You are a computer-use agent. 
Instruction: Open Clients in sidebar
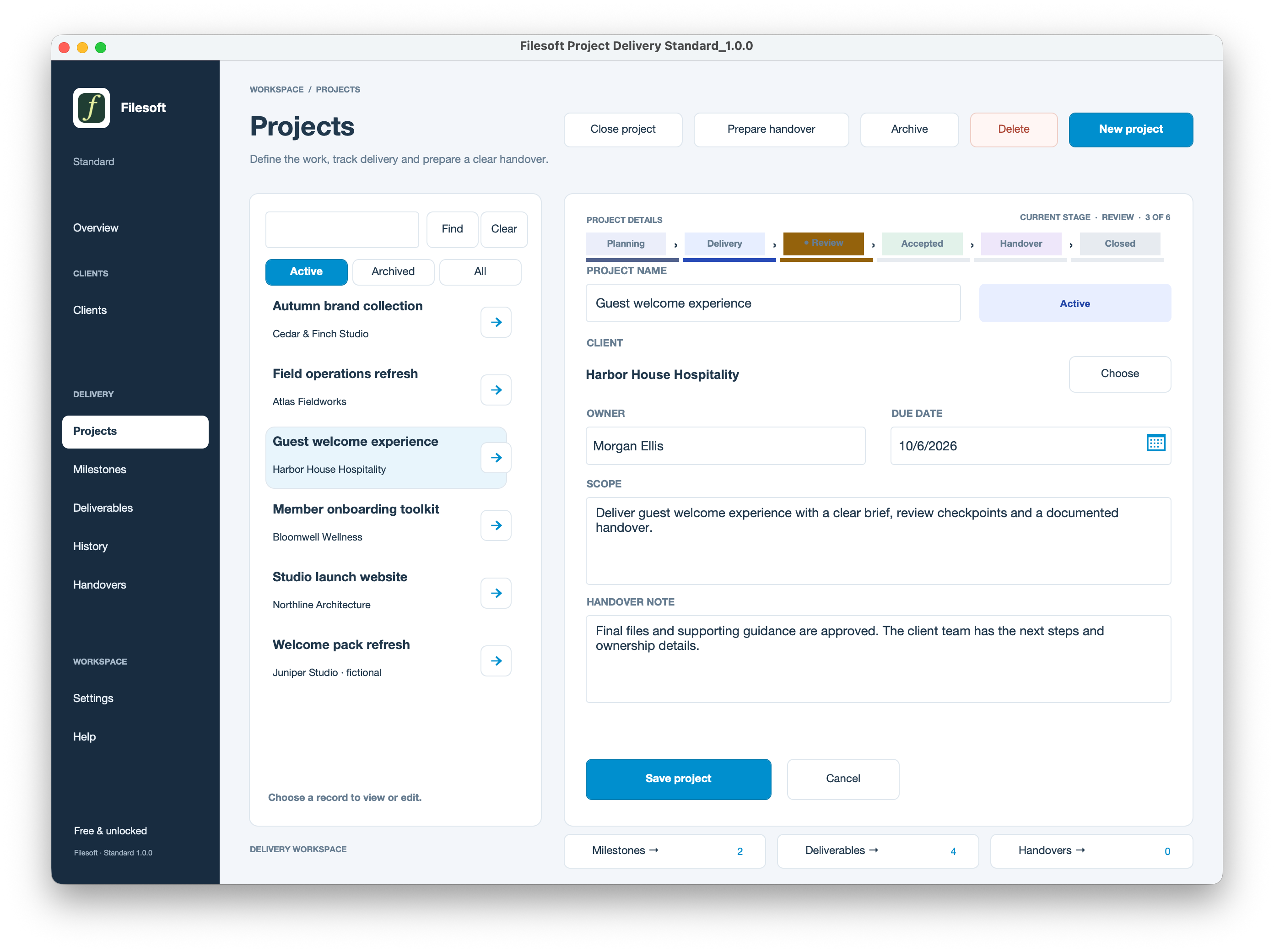pyautogui.click(x=135, y=310)
